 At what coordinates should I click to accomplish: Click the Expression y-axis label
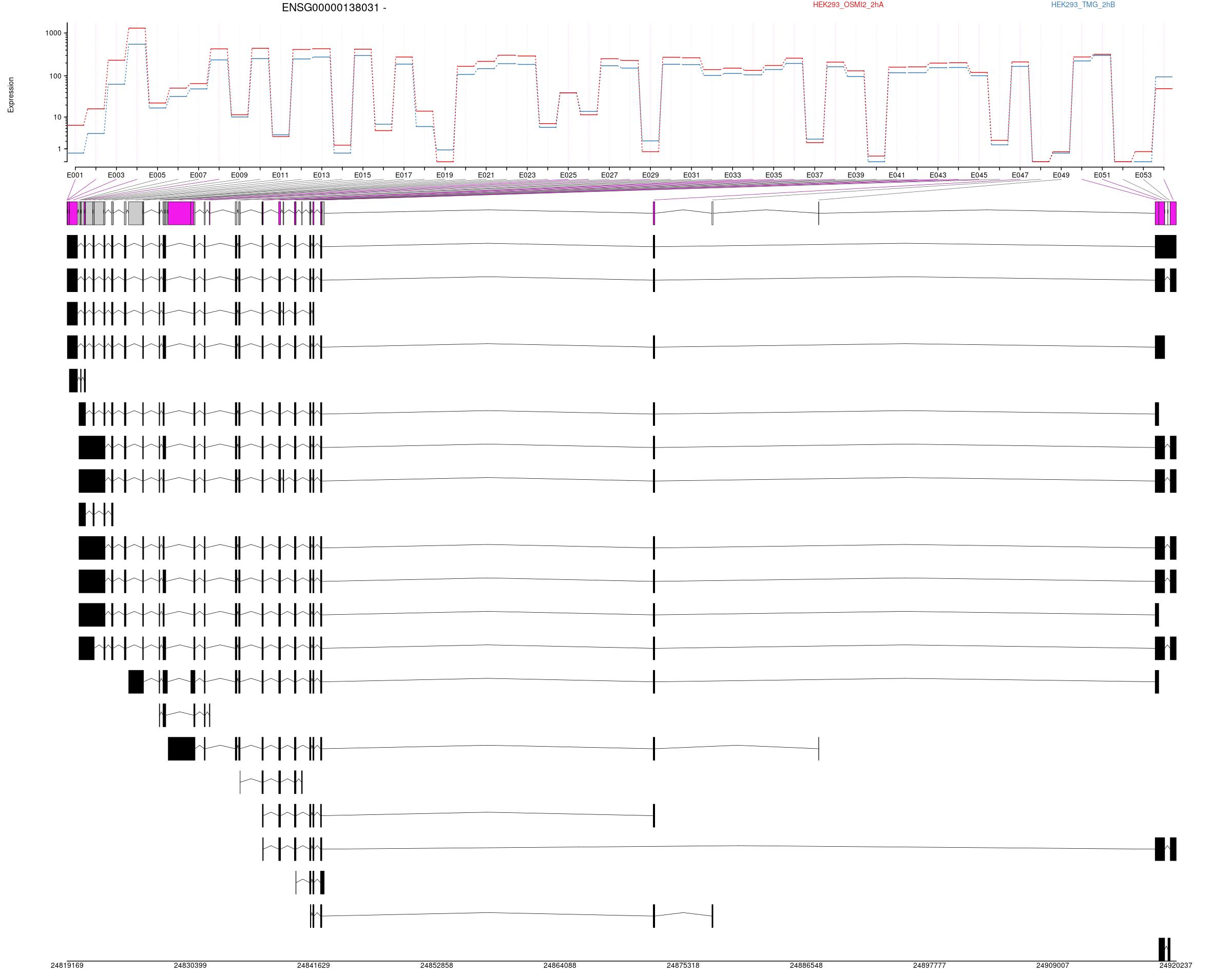click(11, 95)
